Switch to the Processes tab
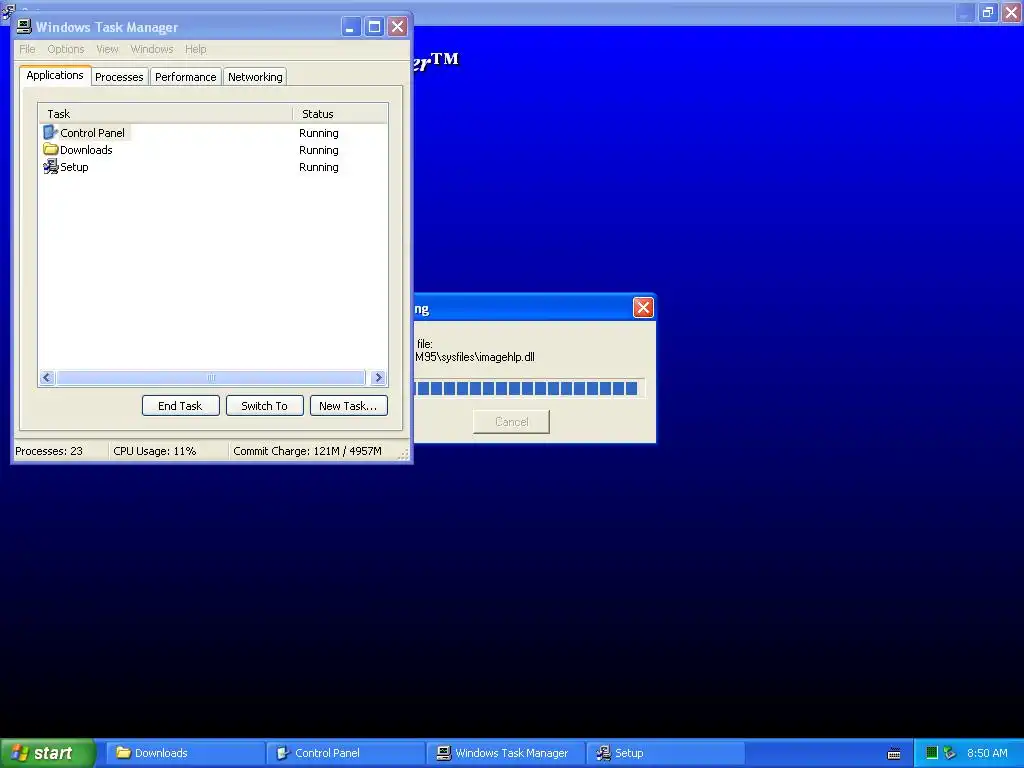This screenshot has height=768, width=1024. point(119,77)
